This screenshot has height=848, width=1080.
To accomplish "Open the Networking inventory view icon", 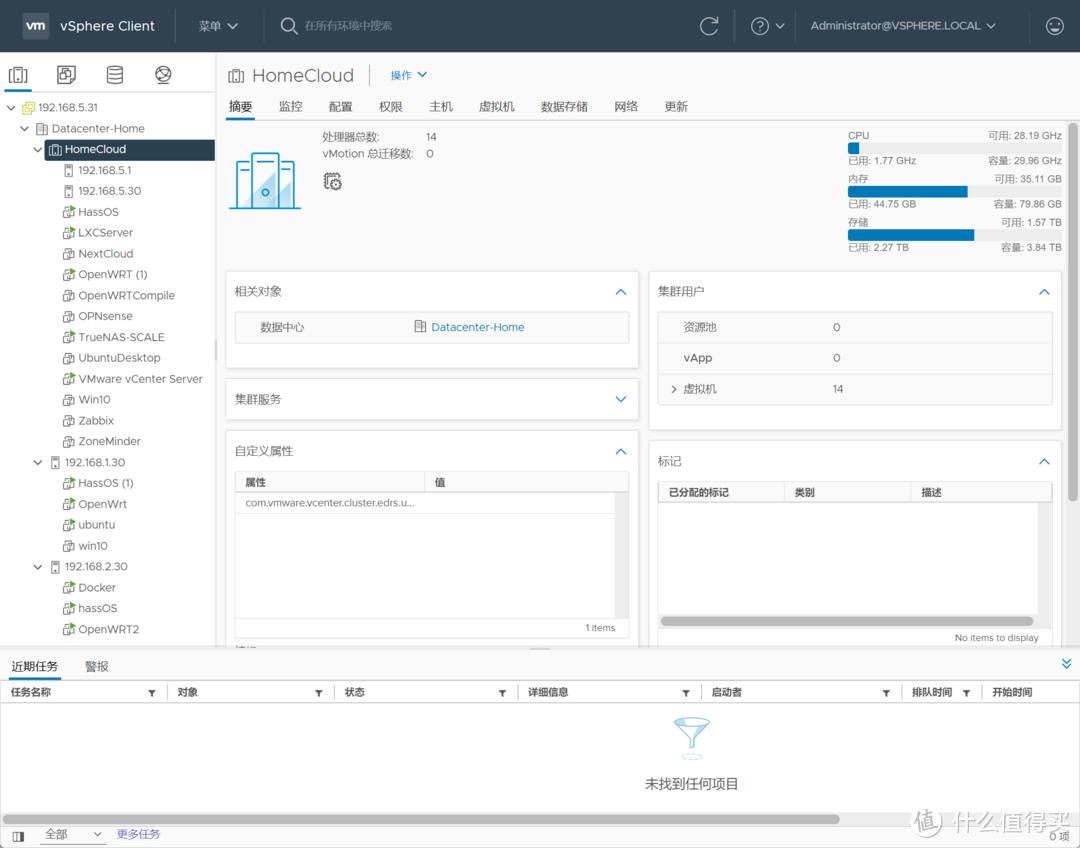I will pos(163,75).
